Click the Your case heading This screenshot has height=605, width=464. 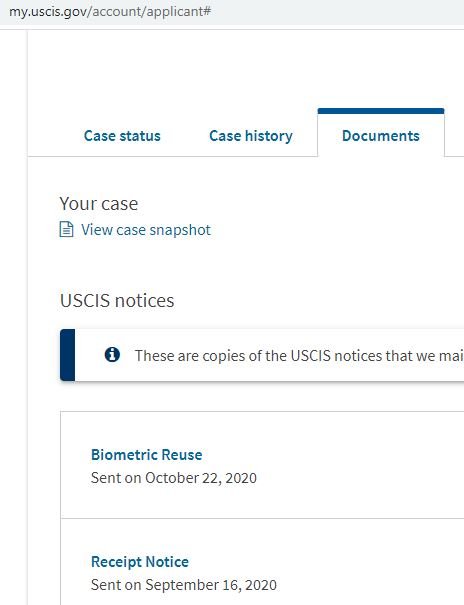coord(99,203)
